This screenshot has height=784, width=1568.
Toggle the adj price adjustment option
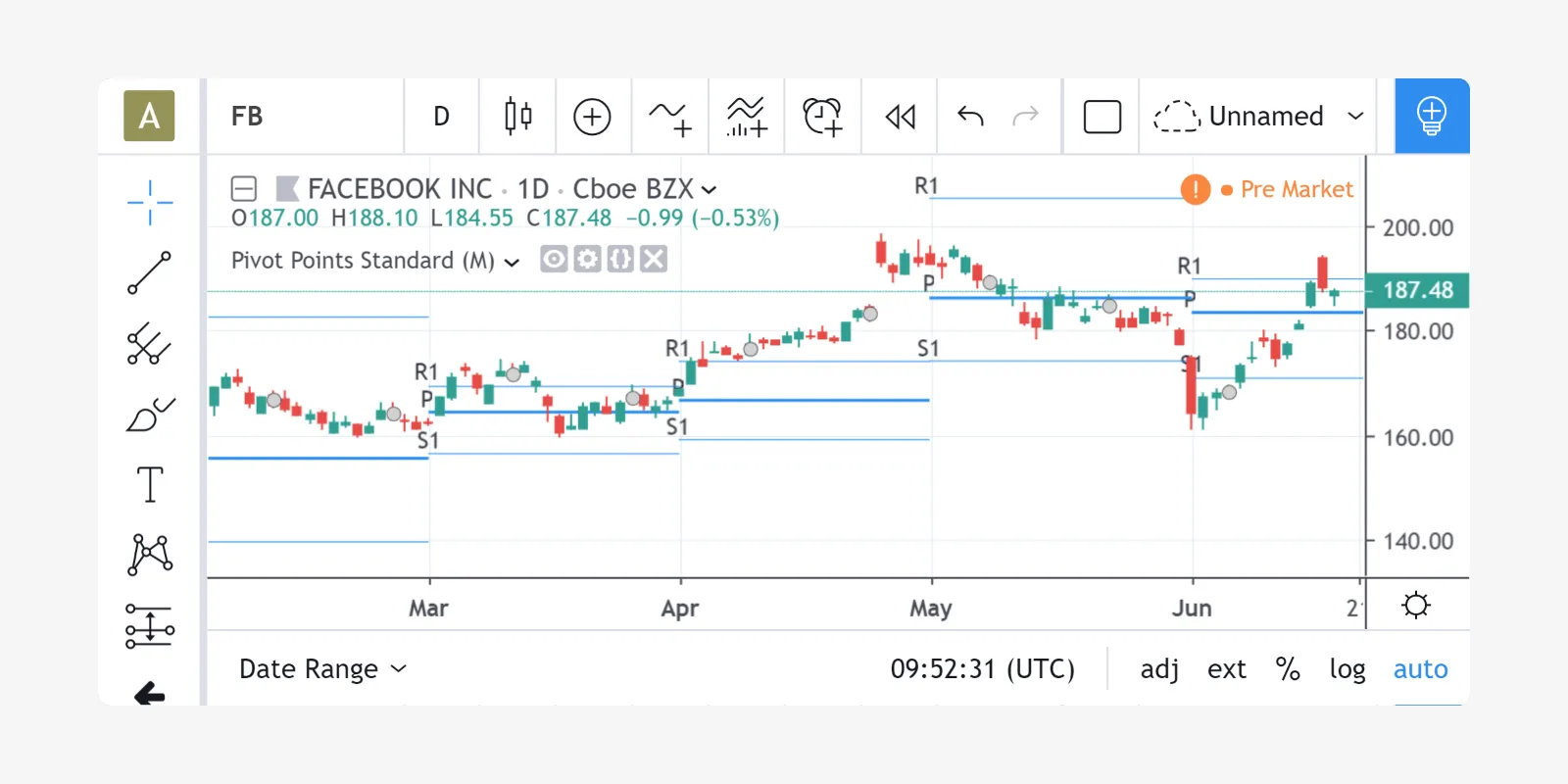[1159, 669]
